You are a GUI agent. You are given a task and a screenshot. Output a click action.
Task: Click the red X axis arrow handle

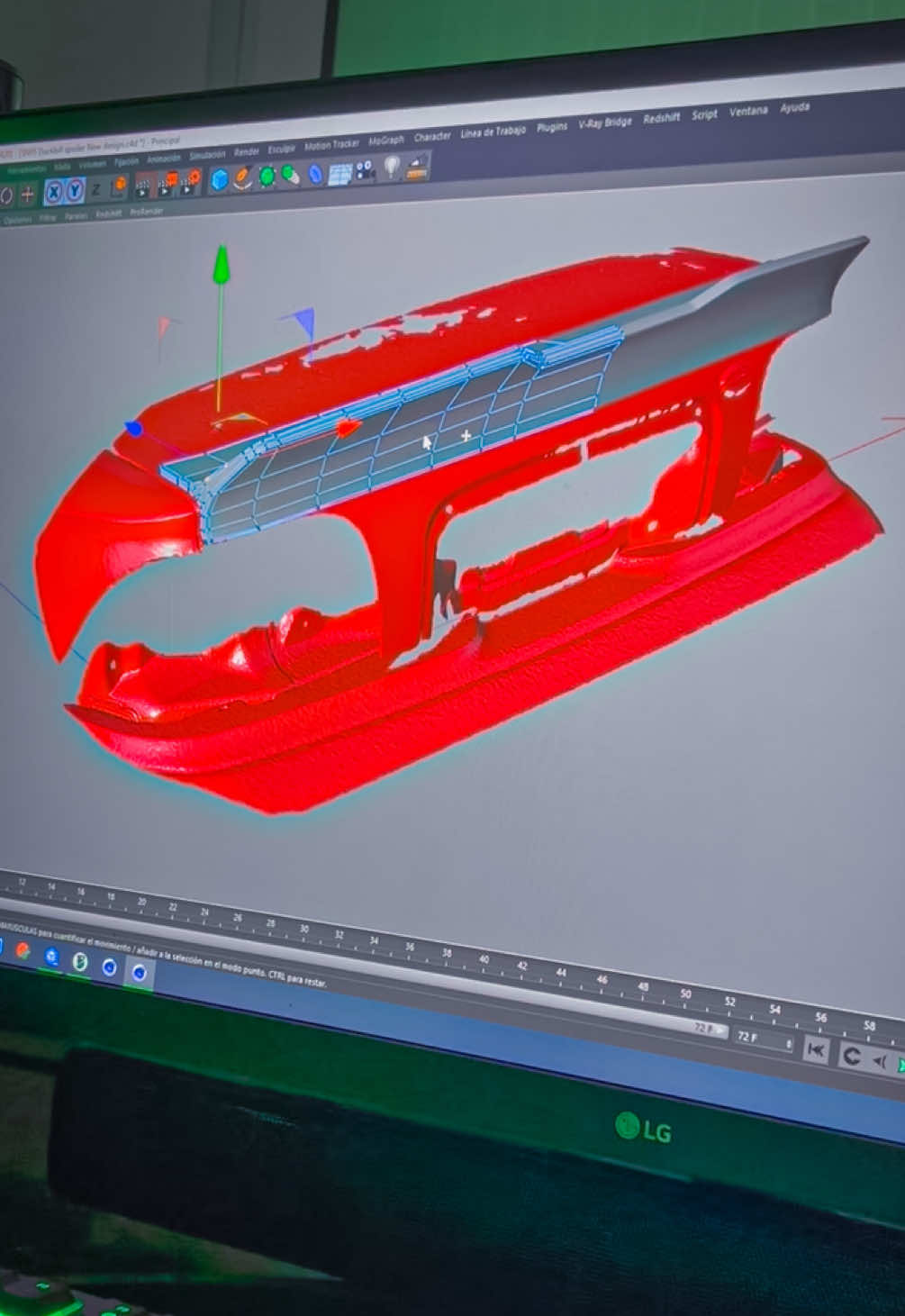(347, 427)
